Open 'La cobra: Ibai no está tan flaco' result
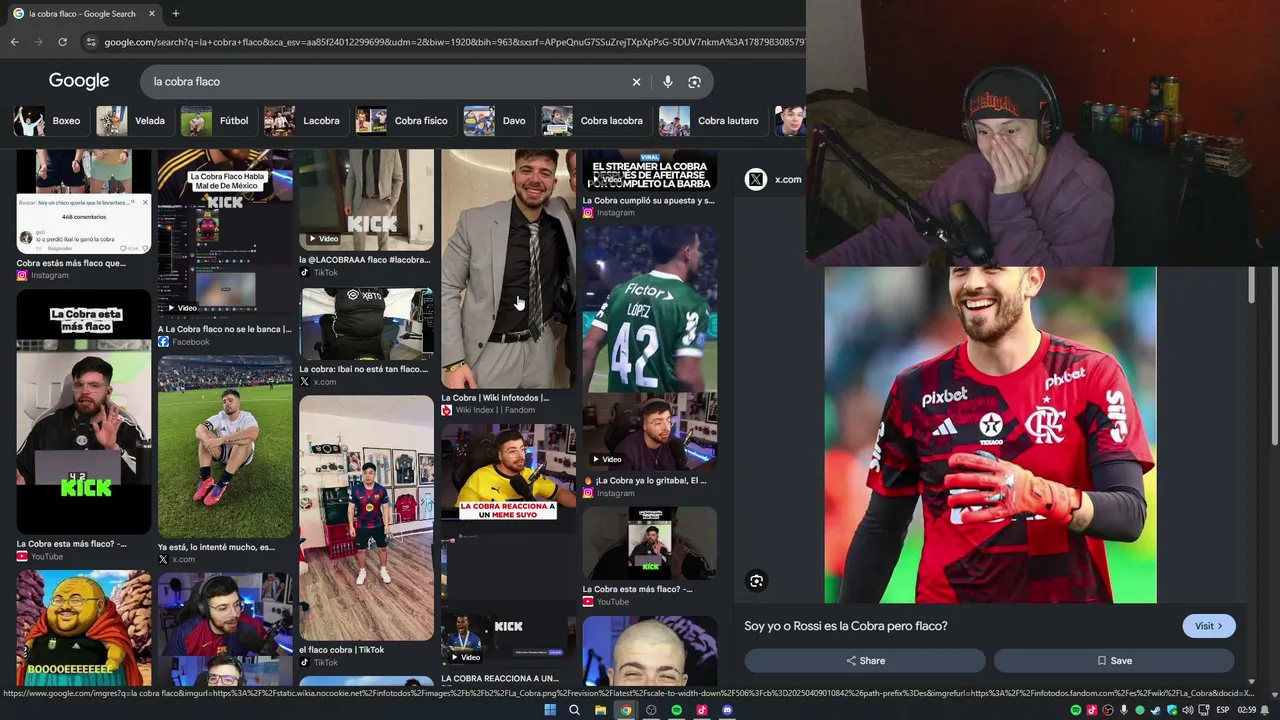The width and height of the screenshot is (1280, 720). click(x=364, y=369)
